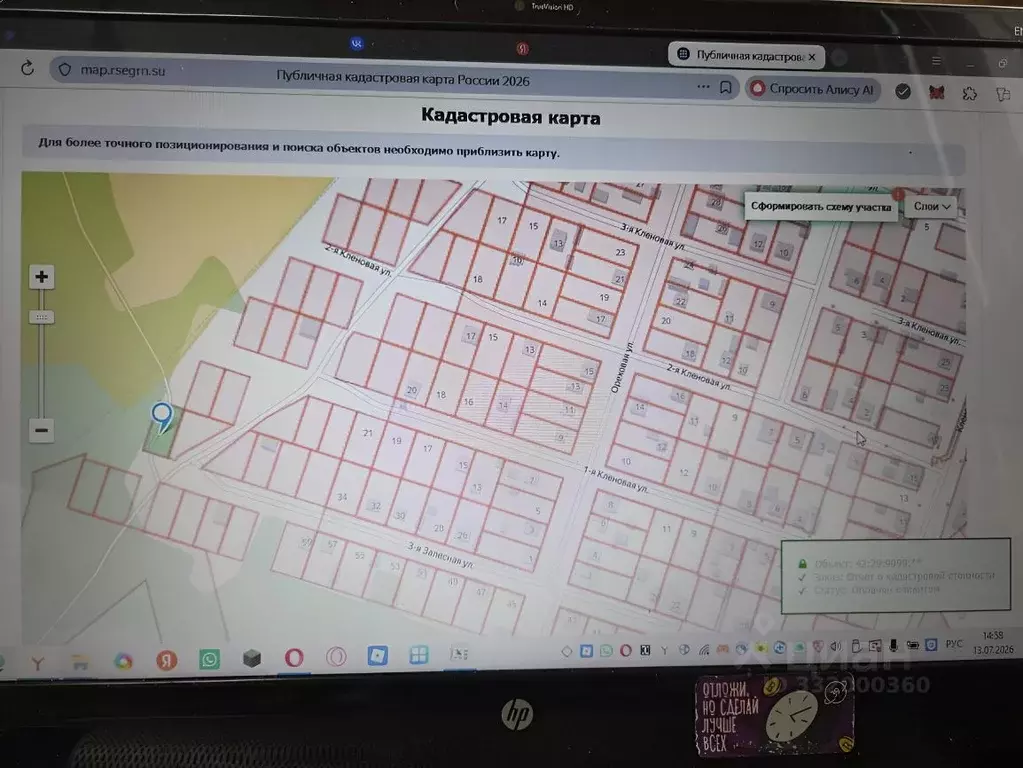Click the volume speaker tray icon

[836, 646]
